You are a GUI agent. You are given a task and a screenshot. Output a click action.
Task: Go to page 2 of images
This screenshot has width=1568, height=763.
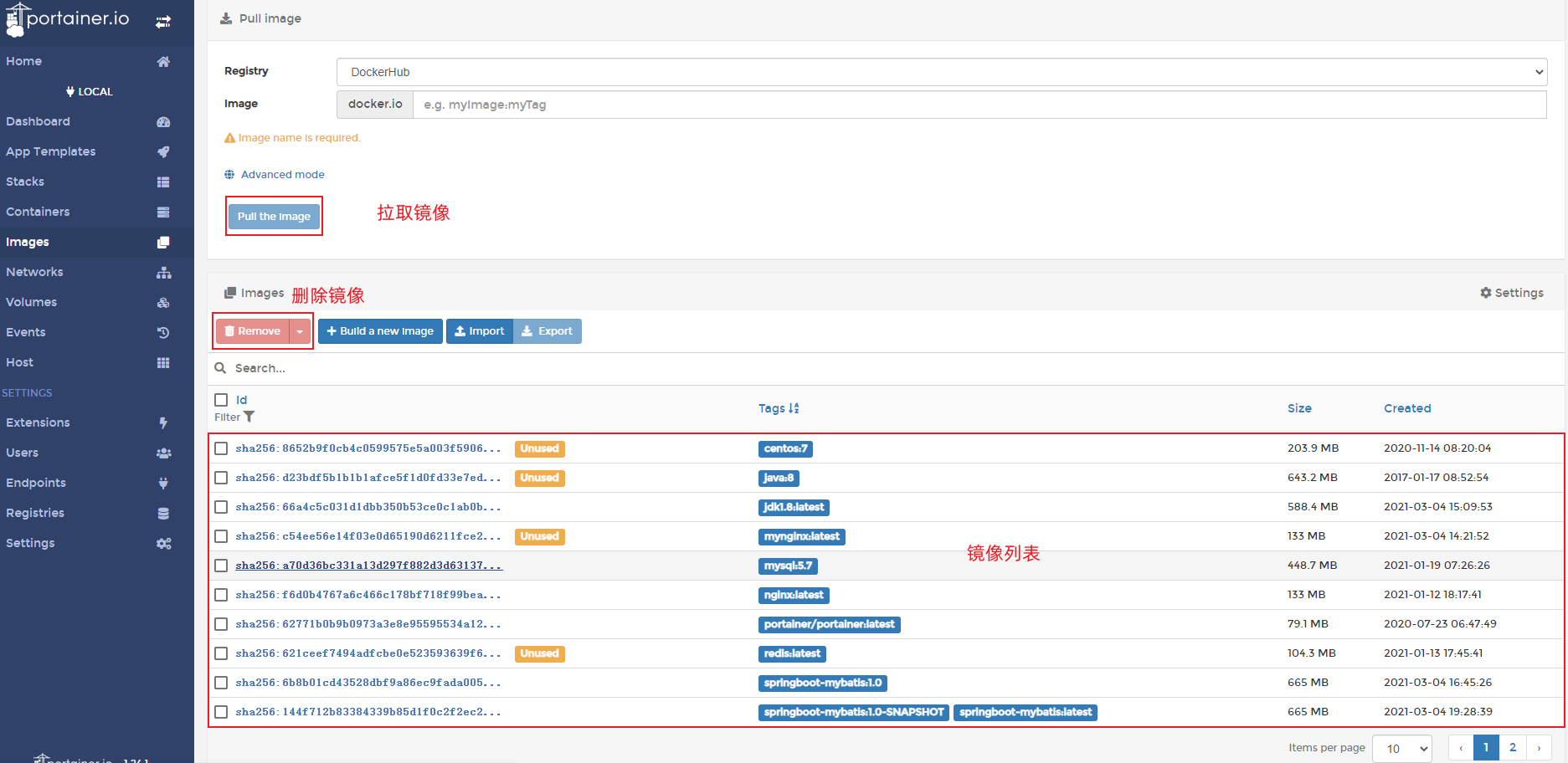point(1513,748)
